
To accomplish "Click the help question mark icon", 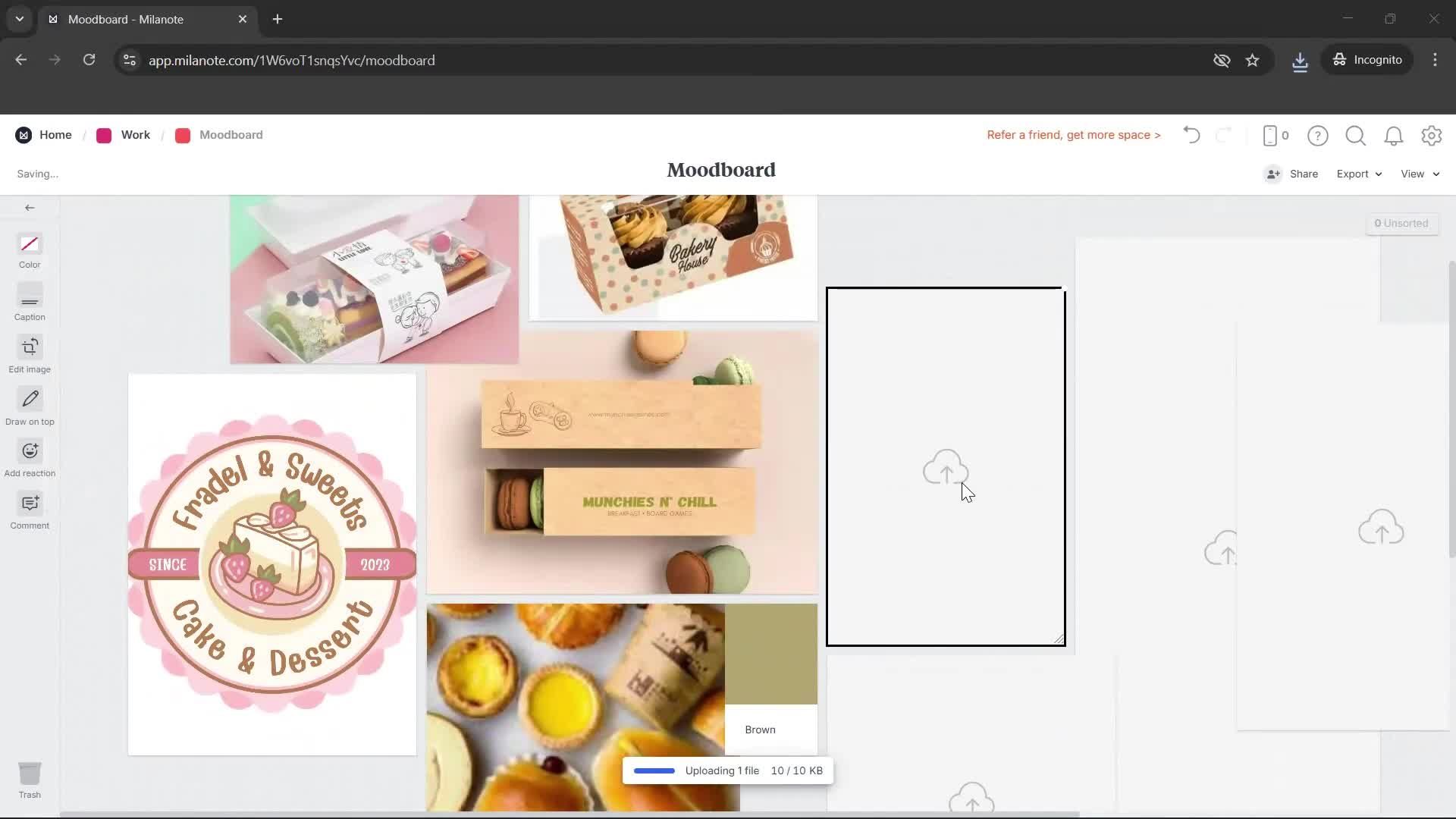I will pyautogui.click(x=1317, y=135).
